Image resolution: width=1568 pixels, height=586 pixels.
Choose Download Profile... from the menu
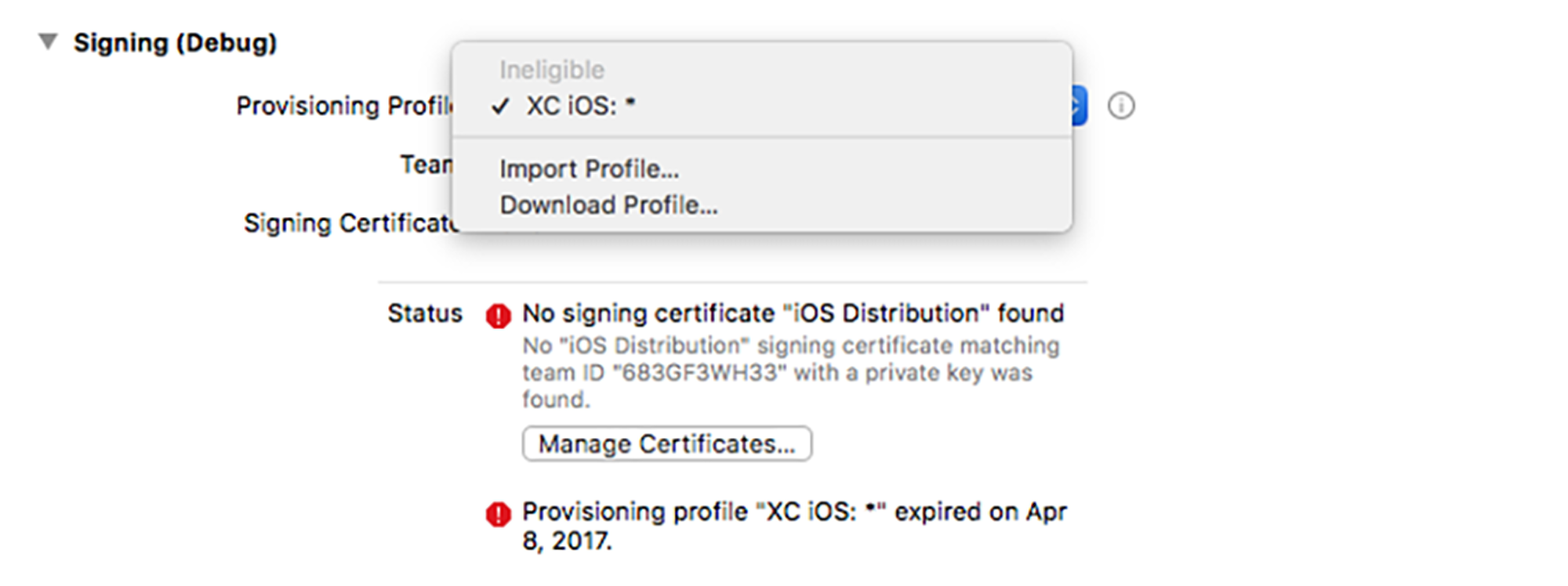[608, 205]
